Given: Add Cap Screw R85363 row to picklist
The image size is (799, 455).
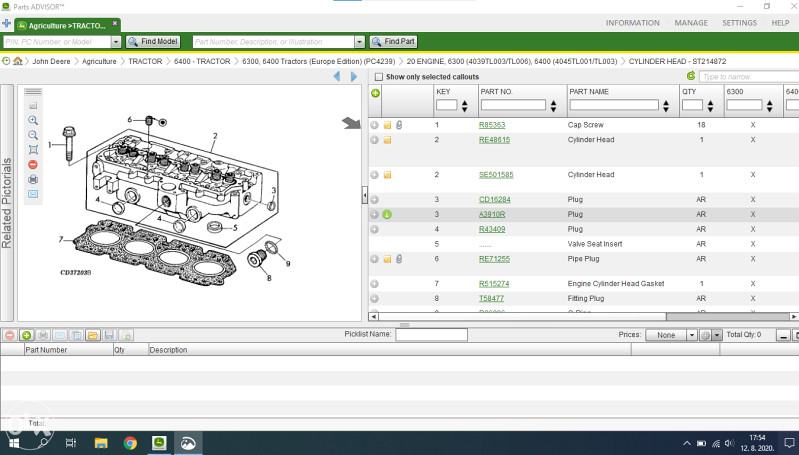Looking at the screenshot, I should [375, 125].
